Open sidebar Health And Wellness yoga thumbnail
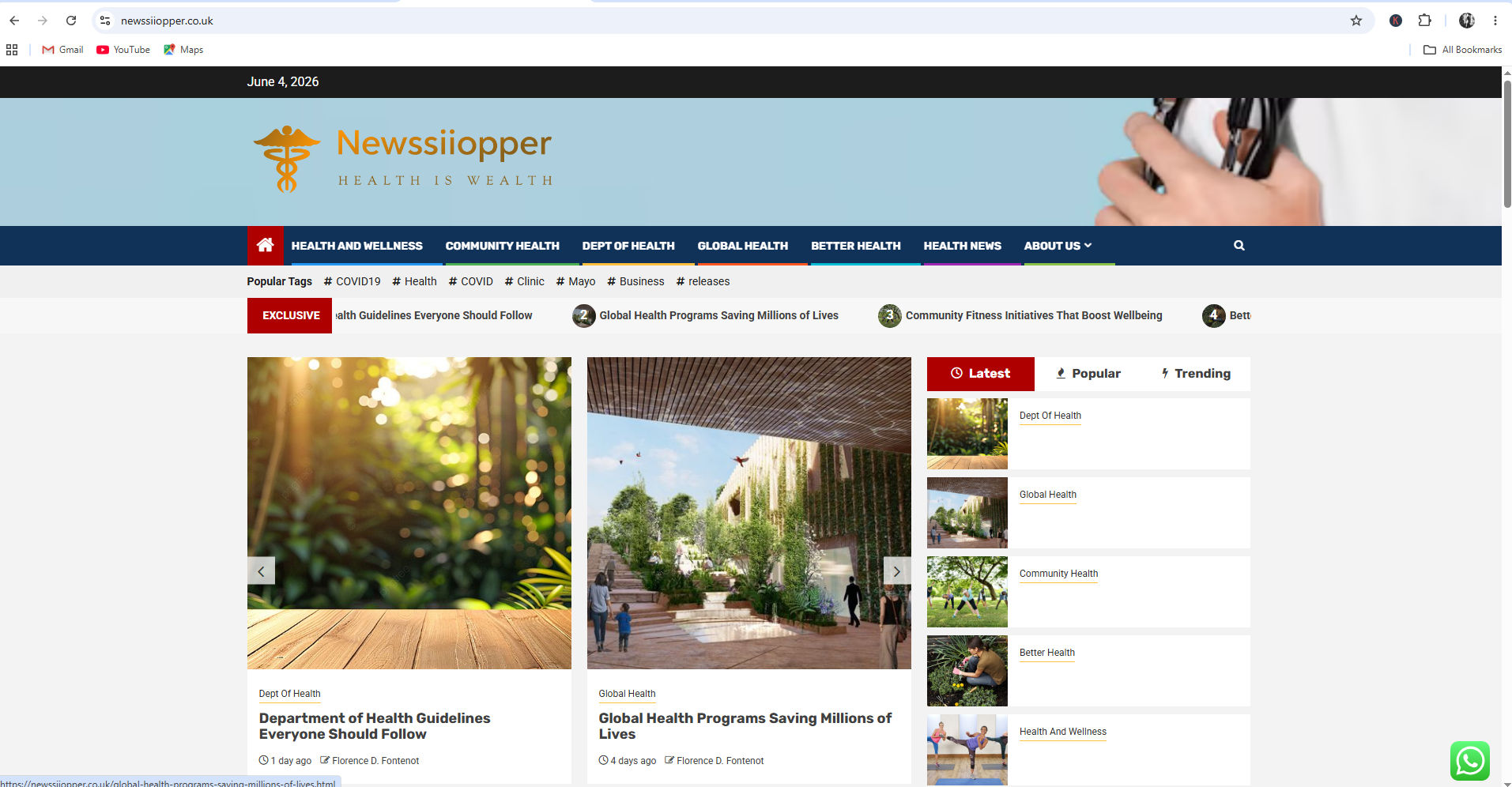 967,750
